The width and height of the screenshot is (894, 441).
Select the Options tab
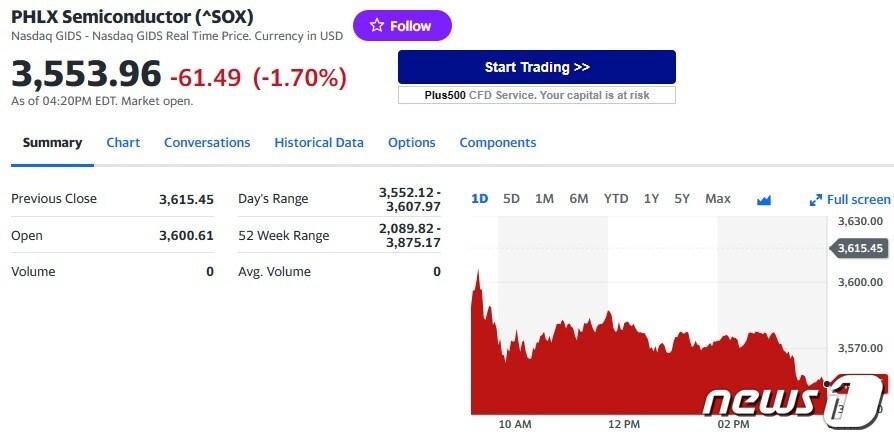tap(412, 142)
